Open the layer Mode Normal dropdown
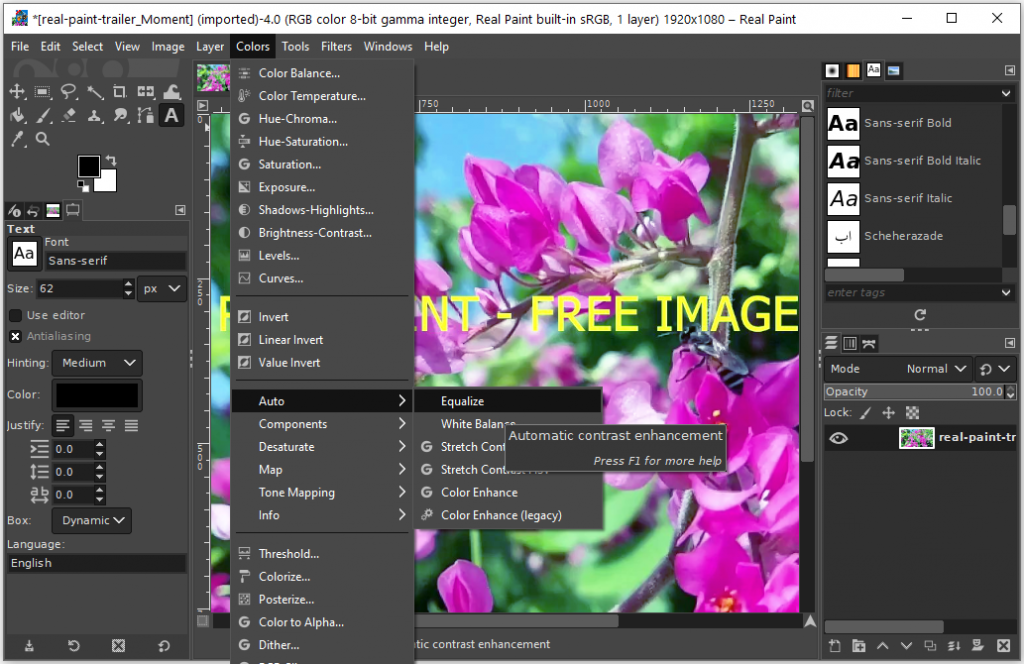The image size is (1024, 664). [936, 369]
